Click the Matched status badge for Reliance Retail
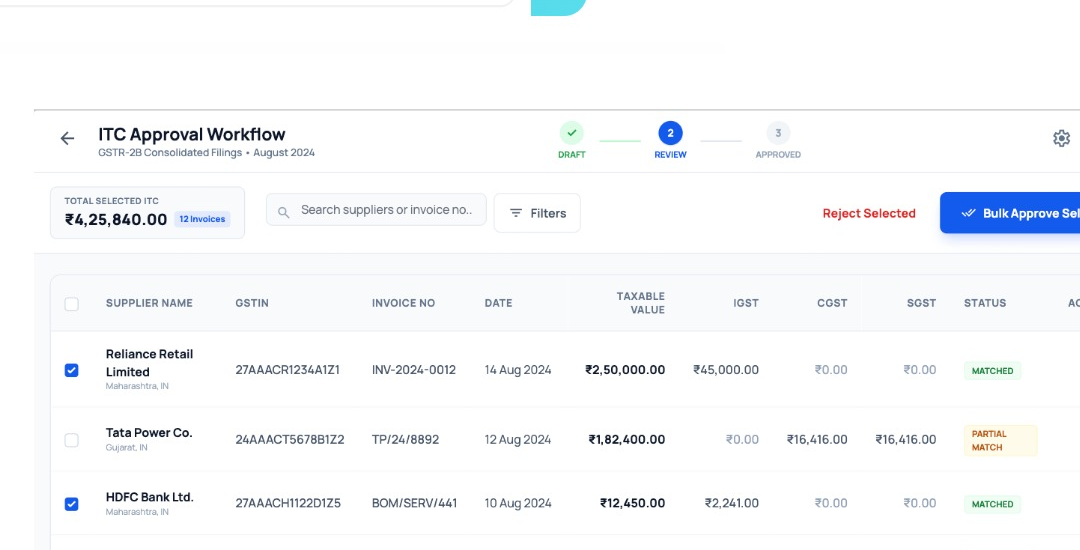This screenshot has width=1080, height=550. click(993, 370)
